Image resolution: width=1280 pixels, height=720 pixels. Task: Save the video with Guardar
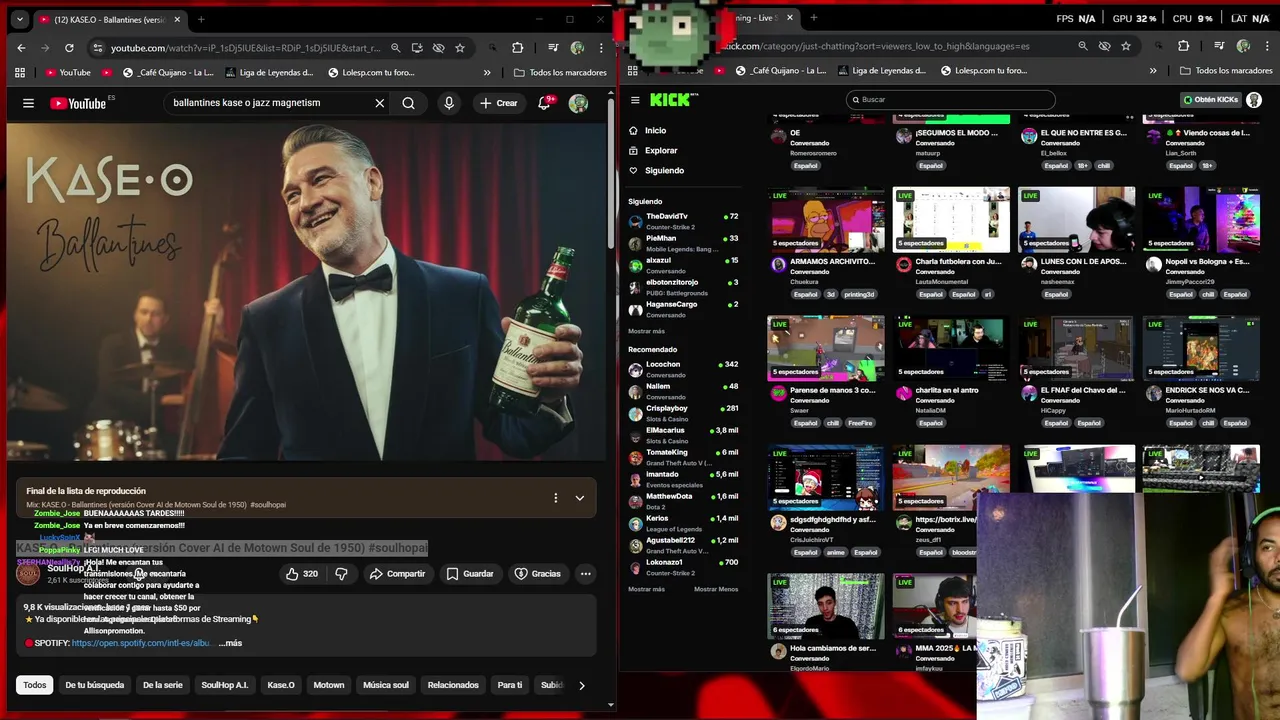[x=470, y=574]
